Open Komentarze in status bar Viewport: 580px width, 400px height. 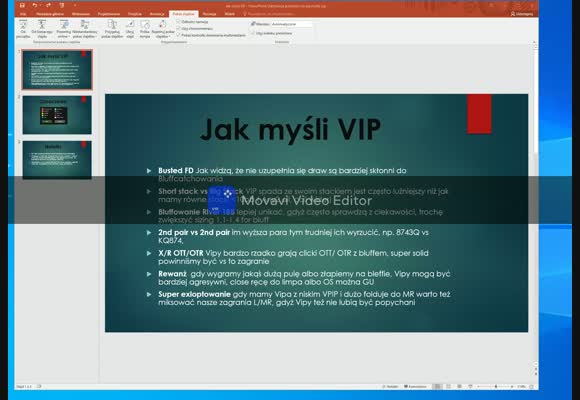[415, 386]
